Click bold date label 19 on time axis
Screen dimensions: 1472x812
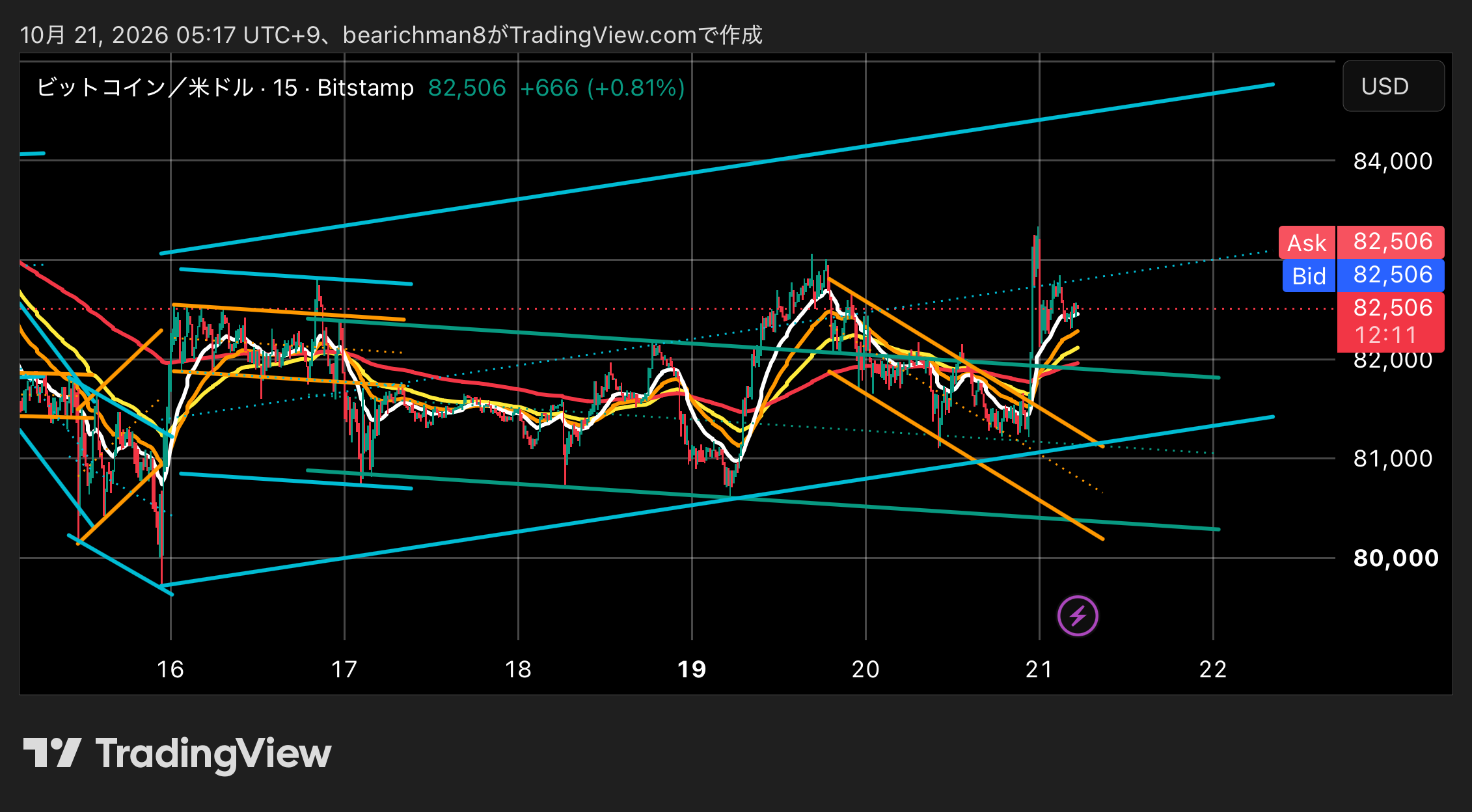(x=692, y=670)
